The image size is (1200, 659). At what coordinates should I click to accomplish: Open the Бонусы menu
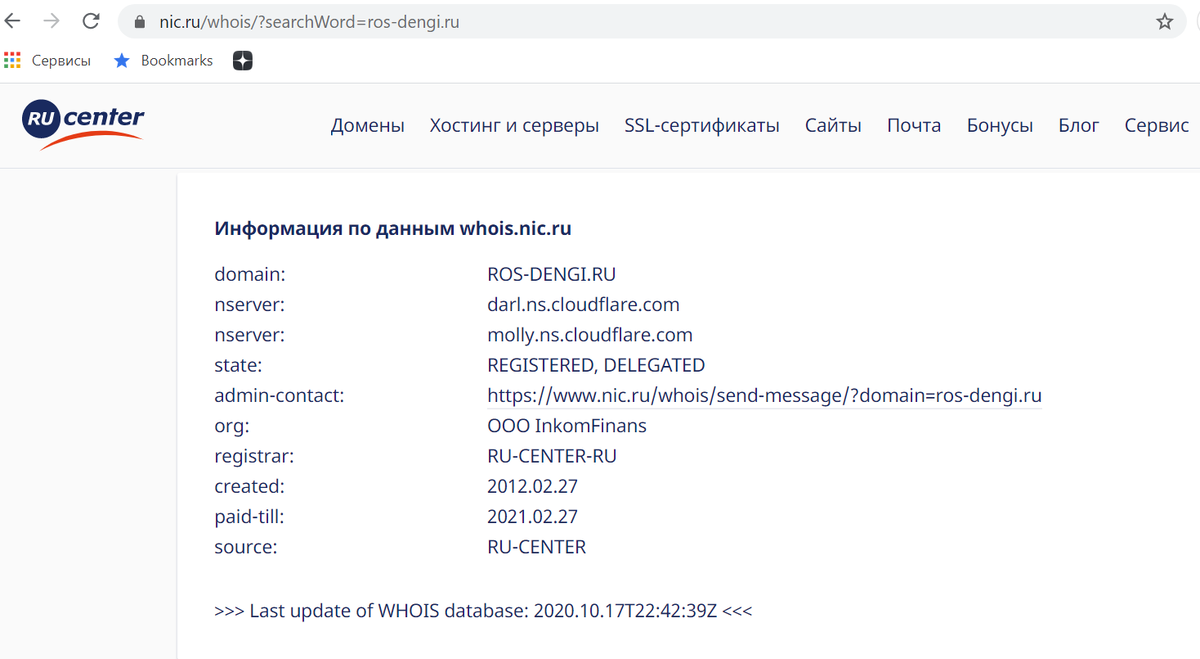pos(1000,125)
